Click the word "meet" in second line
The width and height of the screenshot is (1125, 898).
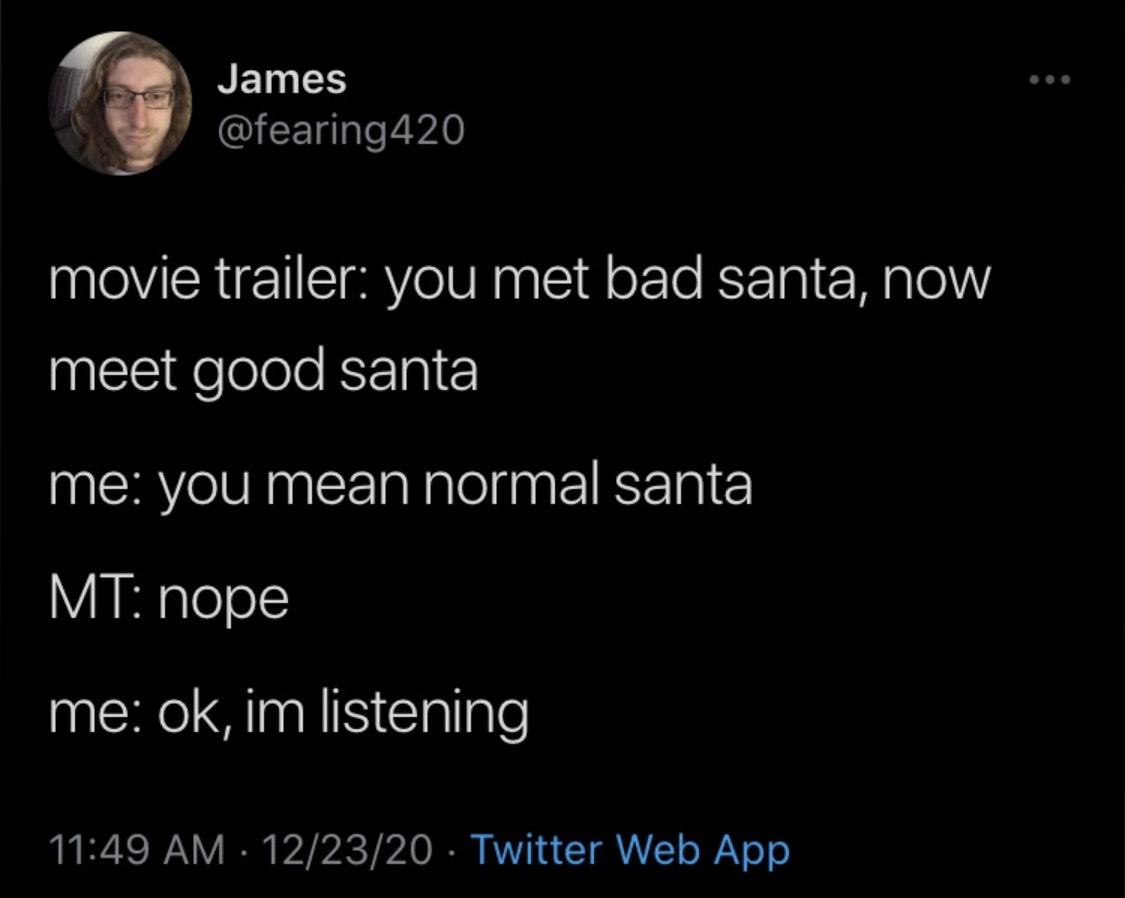99,371
